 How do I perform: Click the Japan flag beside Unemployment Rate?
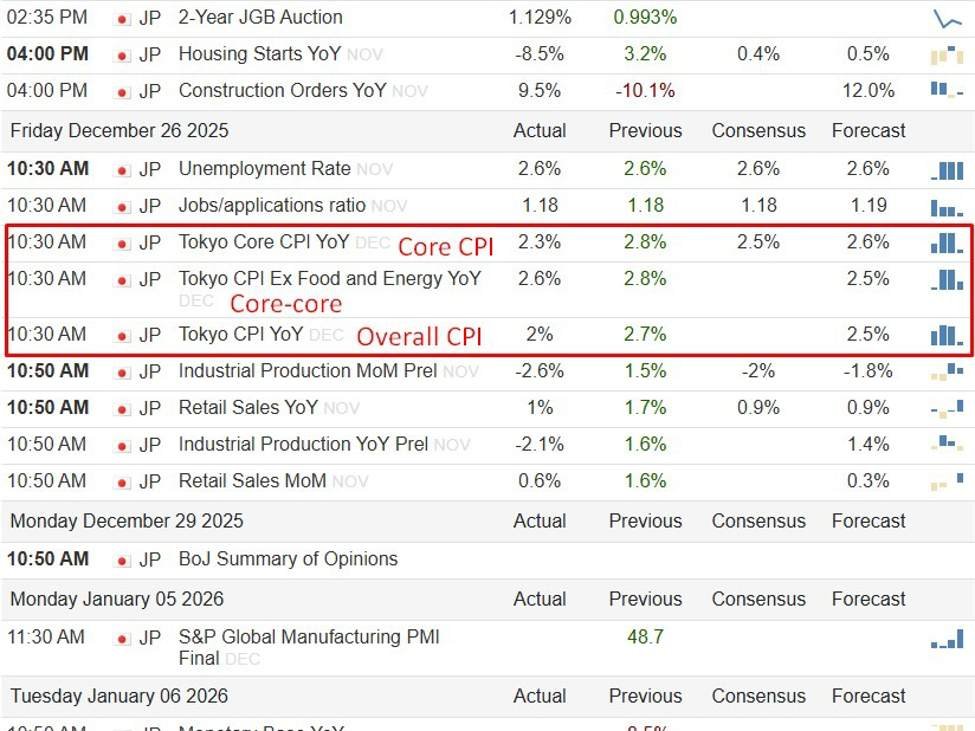(x=124, y=170)
